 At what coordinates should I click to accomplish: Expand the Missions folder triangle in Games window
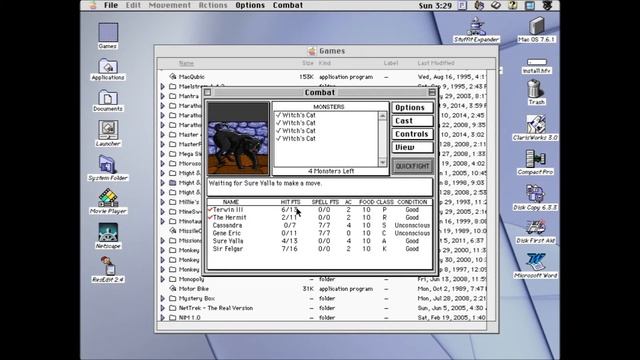[162, 240]
